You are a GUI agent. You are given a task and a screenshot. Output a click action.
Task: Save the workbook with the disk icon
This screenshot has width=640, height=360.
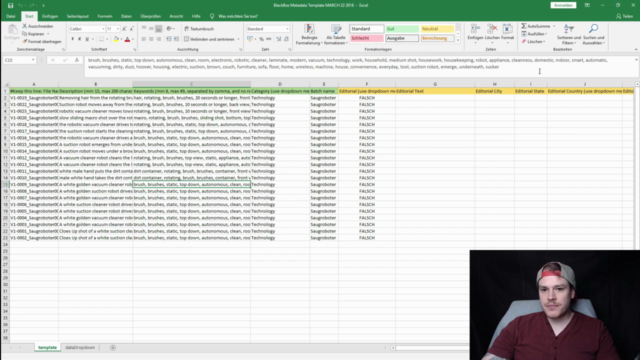pyautogui.click(x=11, y=5)
